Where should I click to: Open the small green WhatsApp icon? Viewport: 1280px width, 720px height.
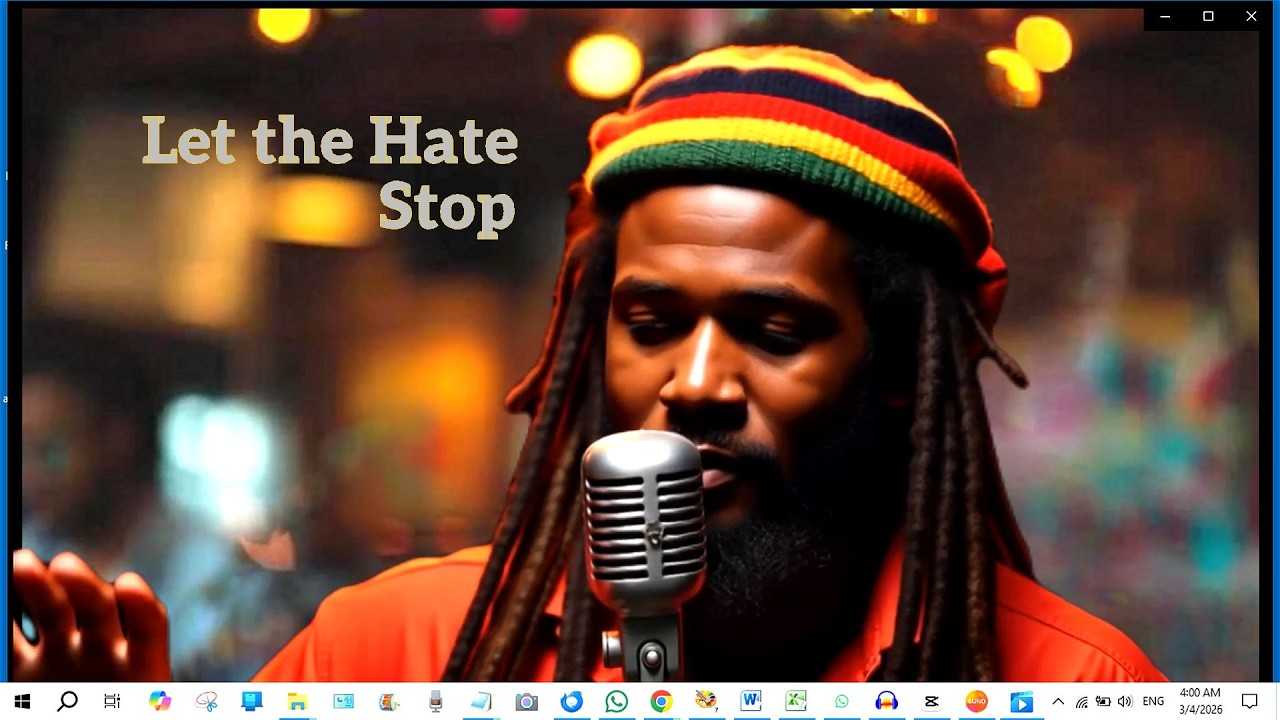tap(841, 701)
